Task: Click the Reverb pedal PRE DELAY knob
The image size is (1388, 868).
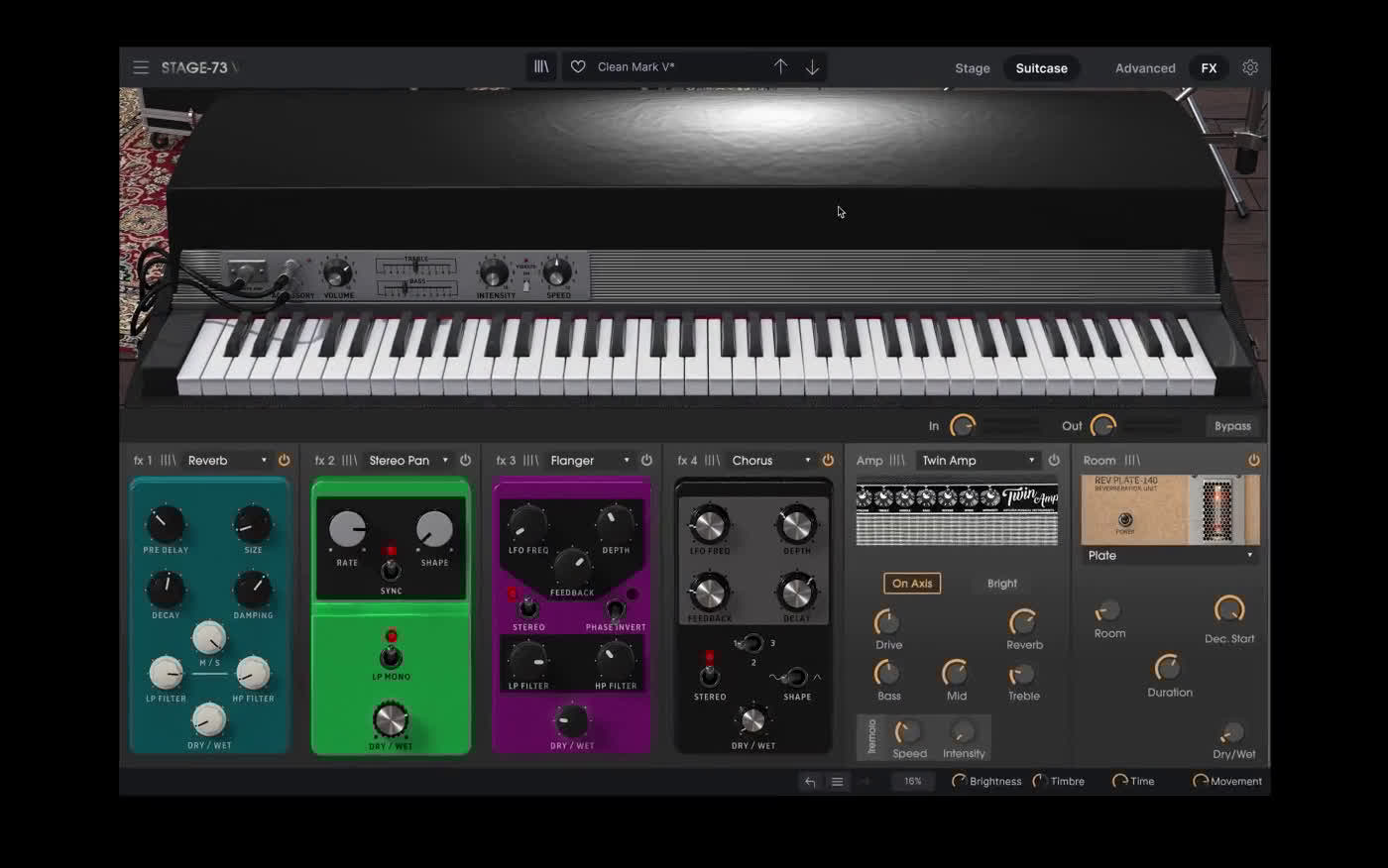Action: [x=166, y=524]
